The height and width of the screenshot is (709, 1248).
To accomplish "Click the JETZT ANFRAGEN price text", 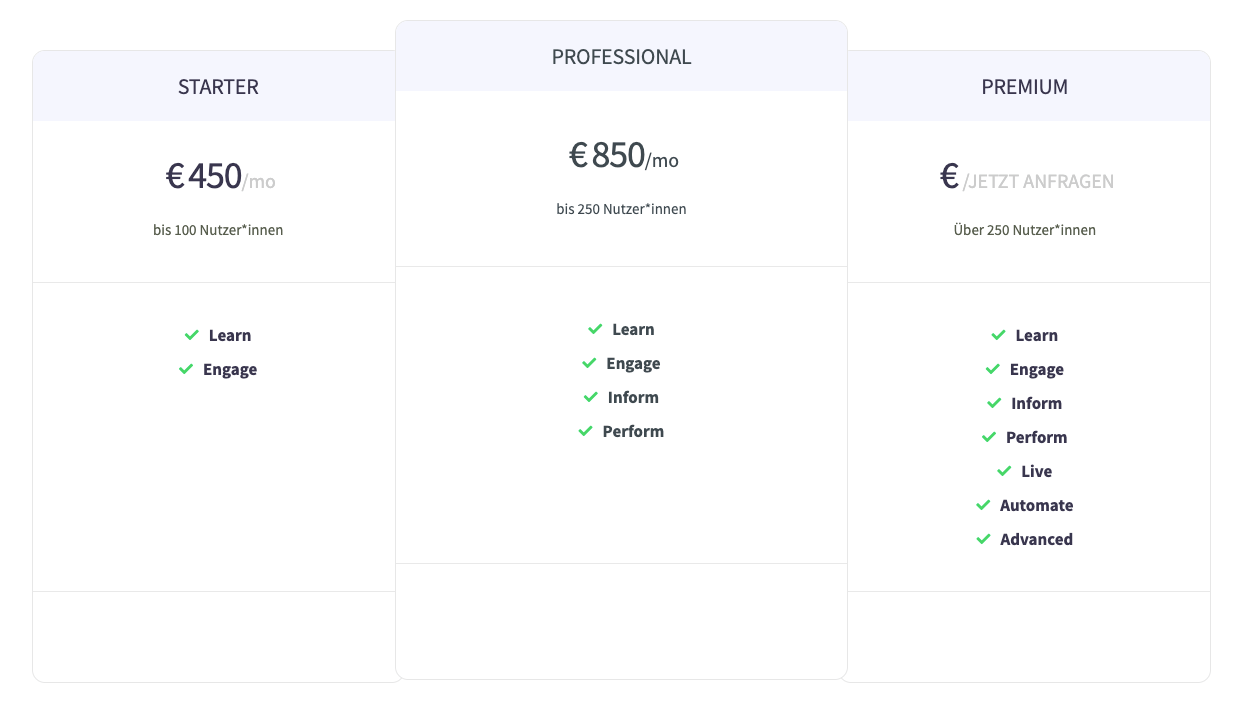I will click(1038, 182).
